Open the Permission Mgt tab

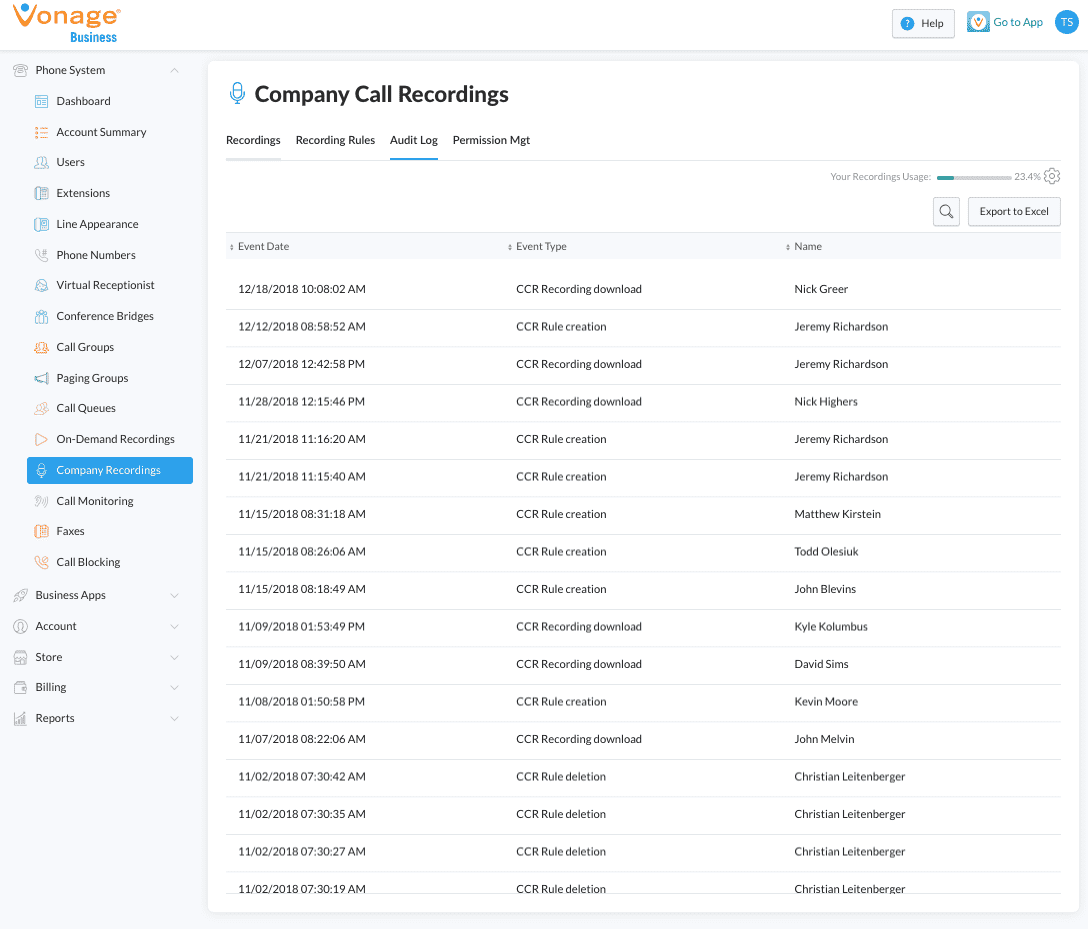(491, 140)
